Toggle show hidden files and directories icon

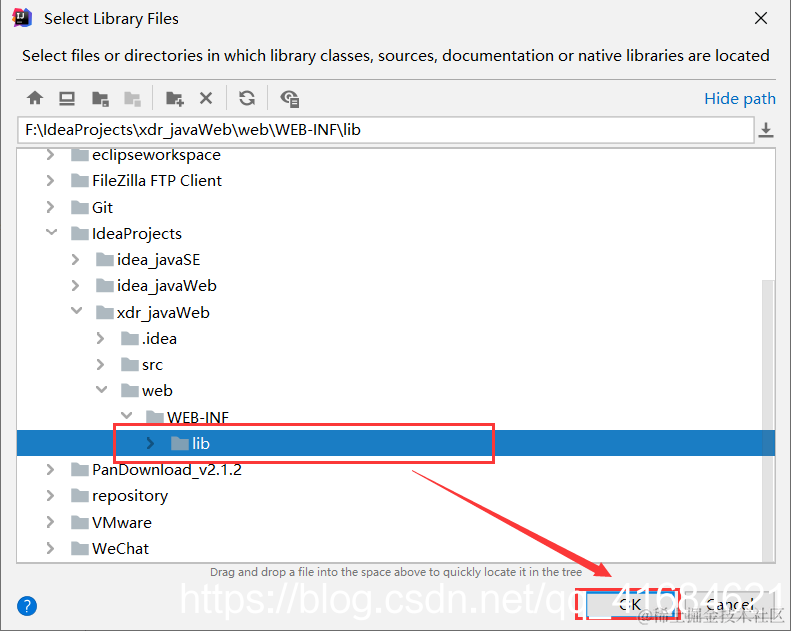click(x=290, y=98)
